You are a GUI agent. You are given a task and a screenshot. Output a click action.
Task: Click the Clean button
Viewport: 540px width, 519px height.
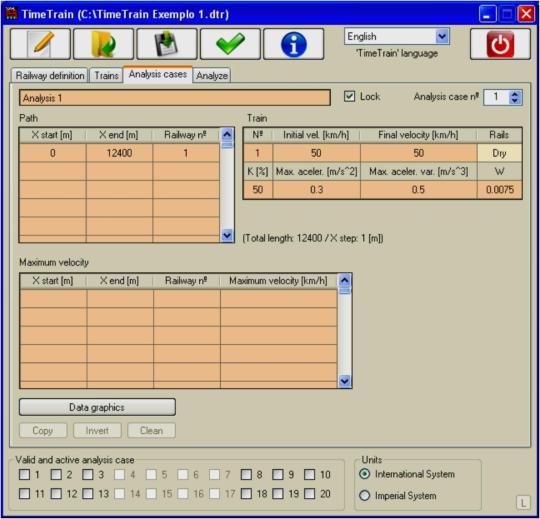click(152, 430)
